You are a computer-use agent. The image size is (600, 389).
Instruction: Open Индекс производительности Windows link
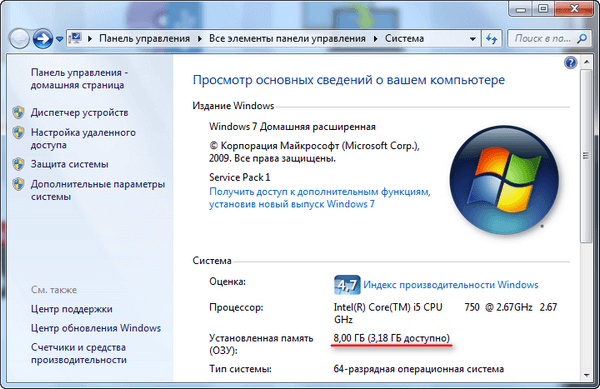pyautogui.click(x=451, y=285)
